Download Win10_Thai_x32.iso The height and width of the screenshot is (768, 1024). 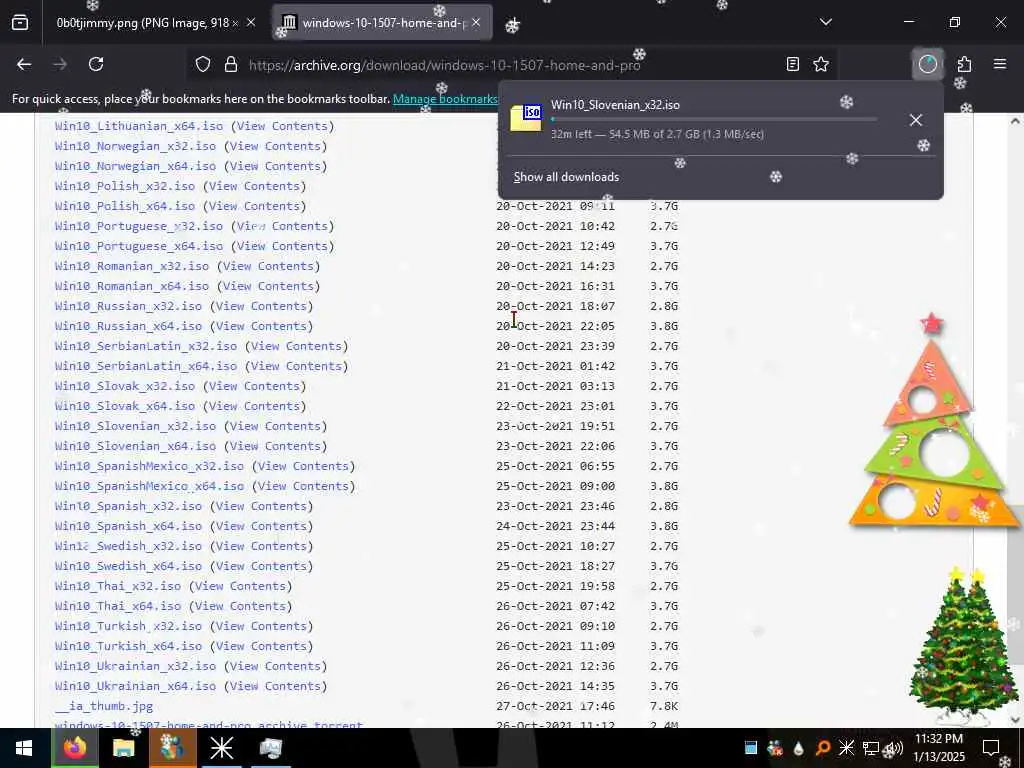coord(118,586)
